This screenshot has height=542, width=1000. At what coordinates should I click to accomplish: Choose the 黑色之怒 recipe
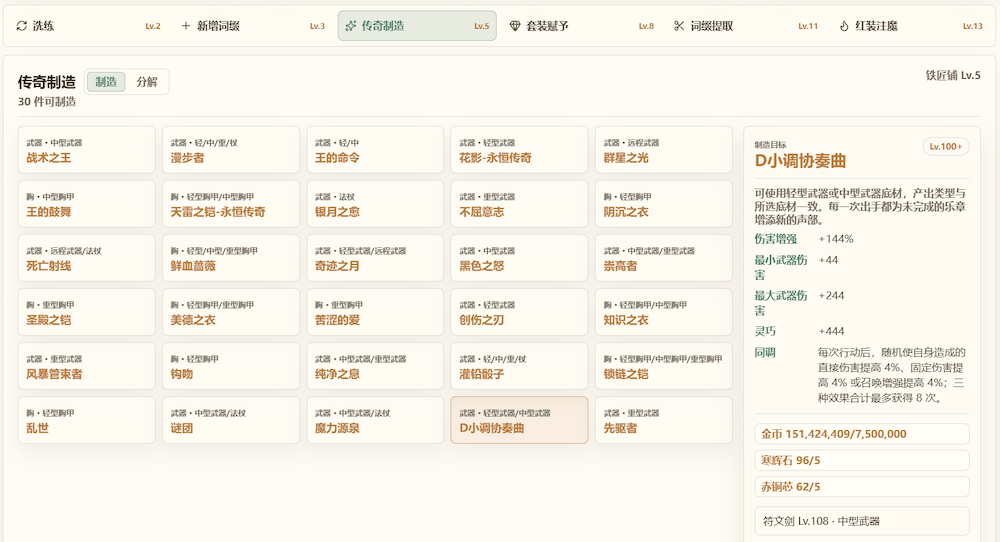[x=519, y=258]
